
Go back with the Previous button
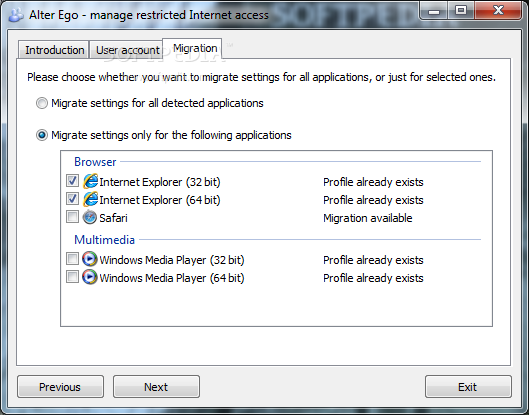(x=60, y=387)
